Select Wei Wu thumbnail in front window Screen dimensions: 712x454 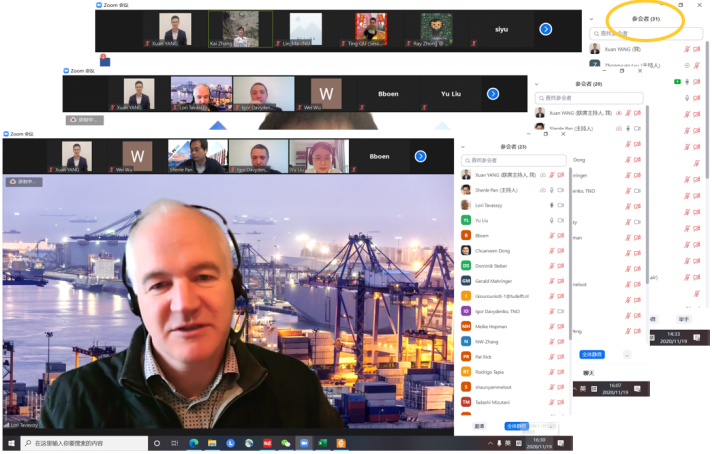[137, 156]
